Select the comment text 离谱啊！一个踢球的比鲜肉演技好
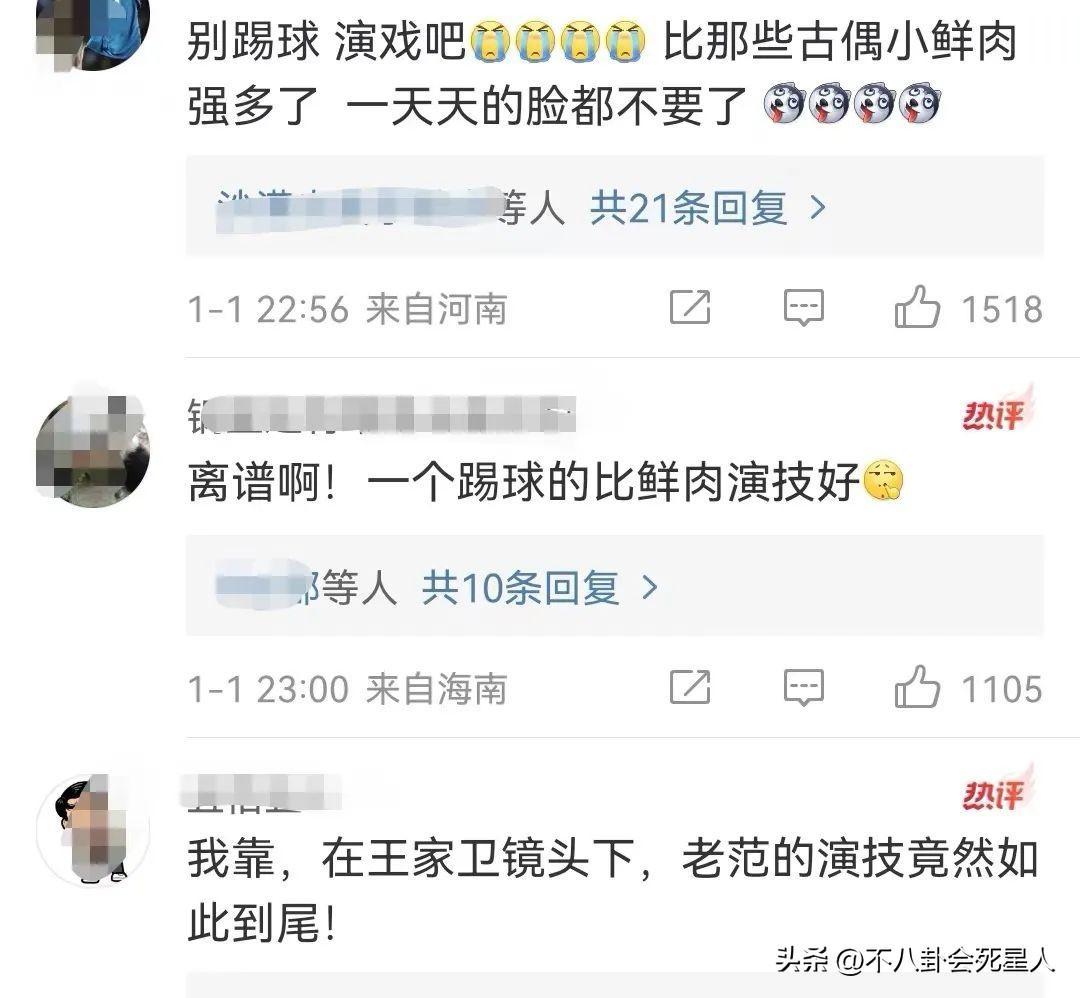This screenshot has width=1080, height=998. point(545,481)
